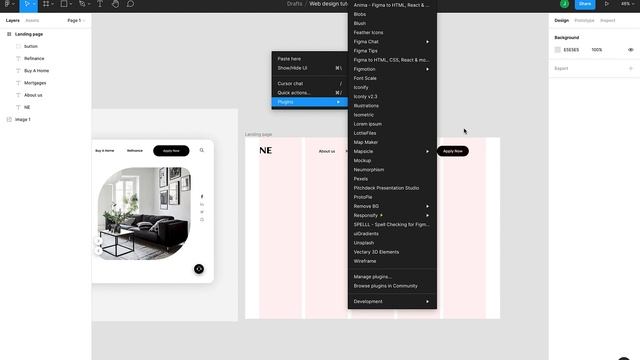Click the Landing page frame icon
This screenshot has width=640, height=360.
[9, 34]
